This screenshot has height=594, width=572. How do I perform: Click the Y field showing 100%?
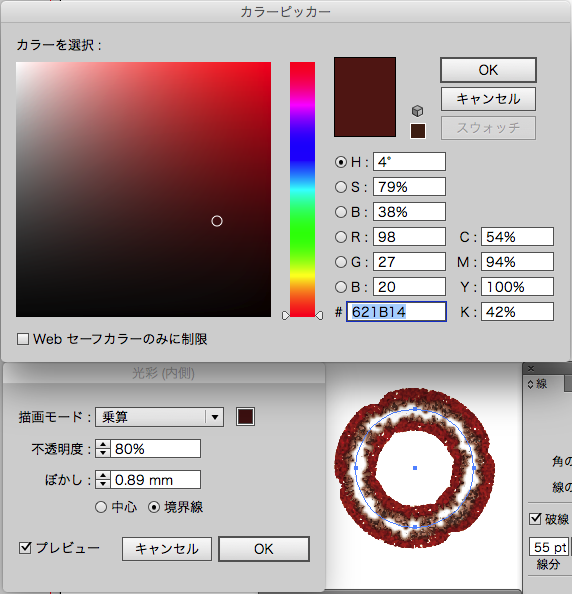[517, 287]
